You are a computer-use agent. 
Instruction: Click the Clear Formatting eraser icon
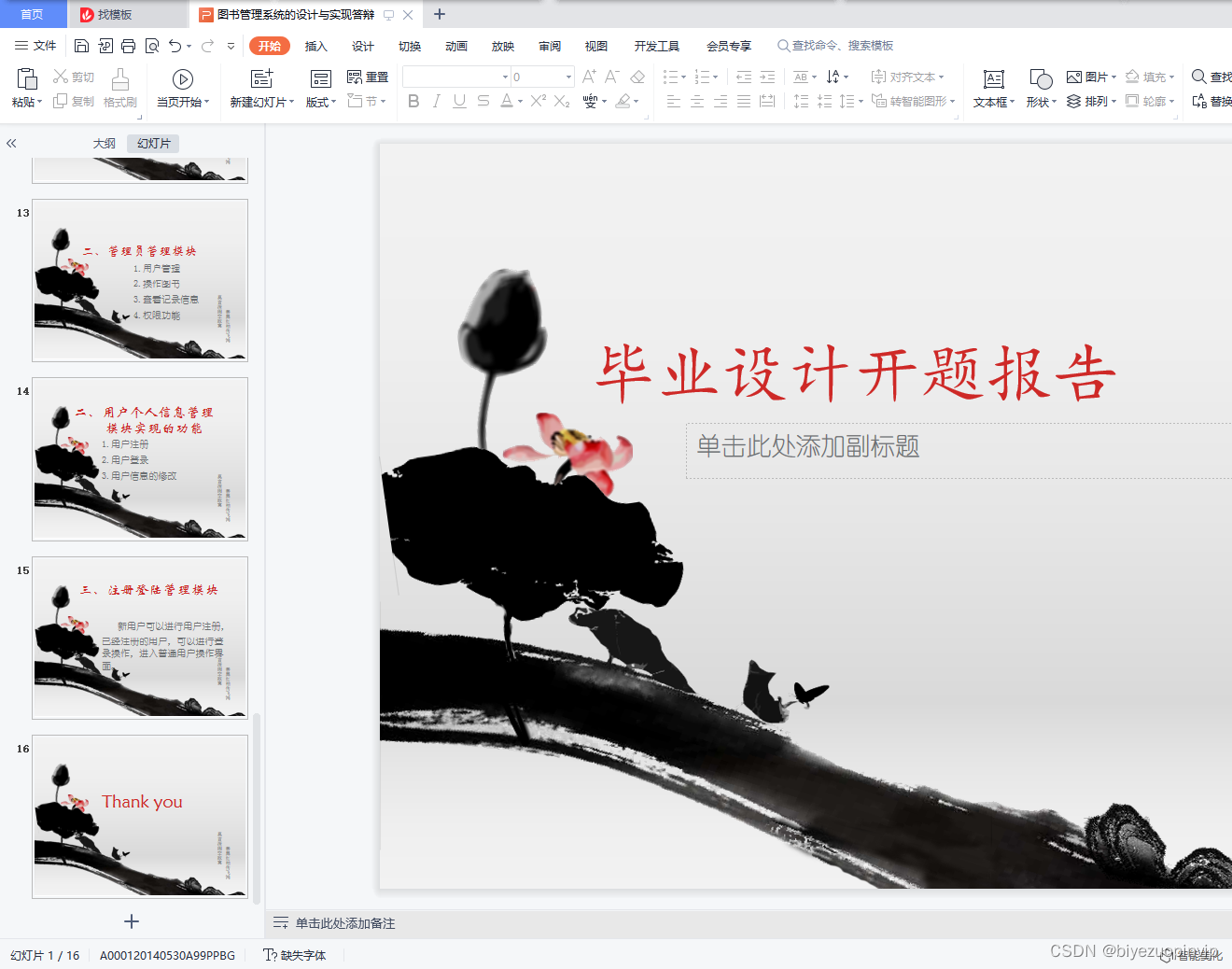[x=637, y=77]
